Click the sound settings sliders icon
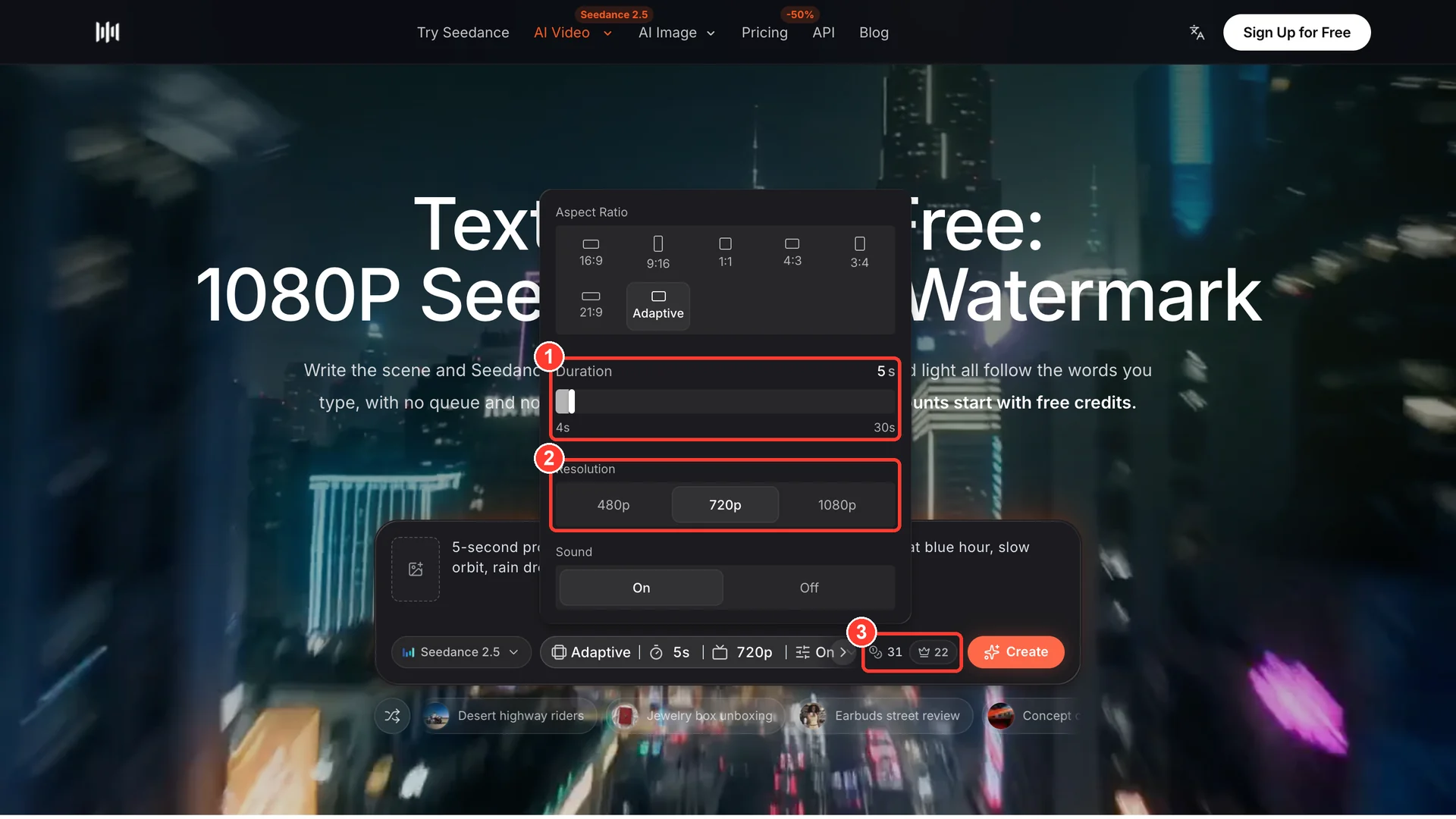Screen dimensions: 1456x819 [802, 652]
